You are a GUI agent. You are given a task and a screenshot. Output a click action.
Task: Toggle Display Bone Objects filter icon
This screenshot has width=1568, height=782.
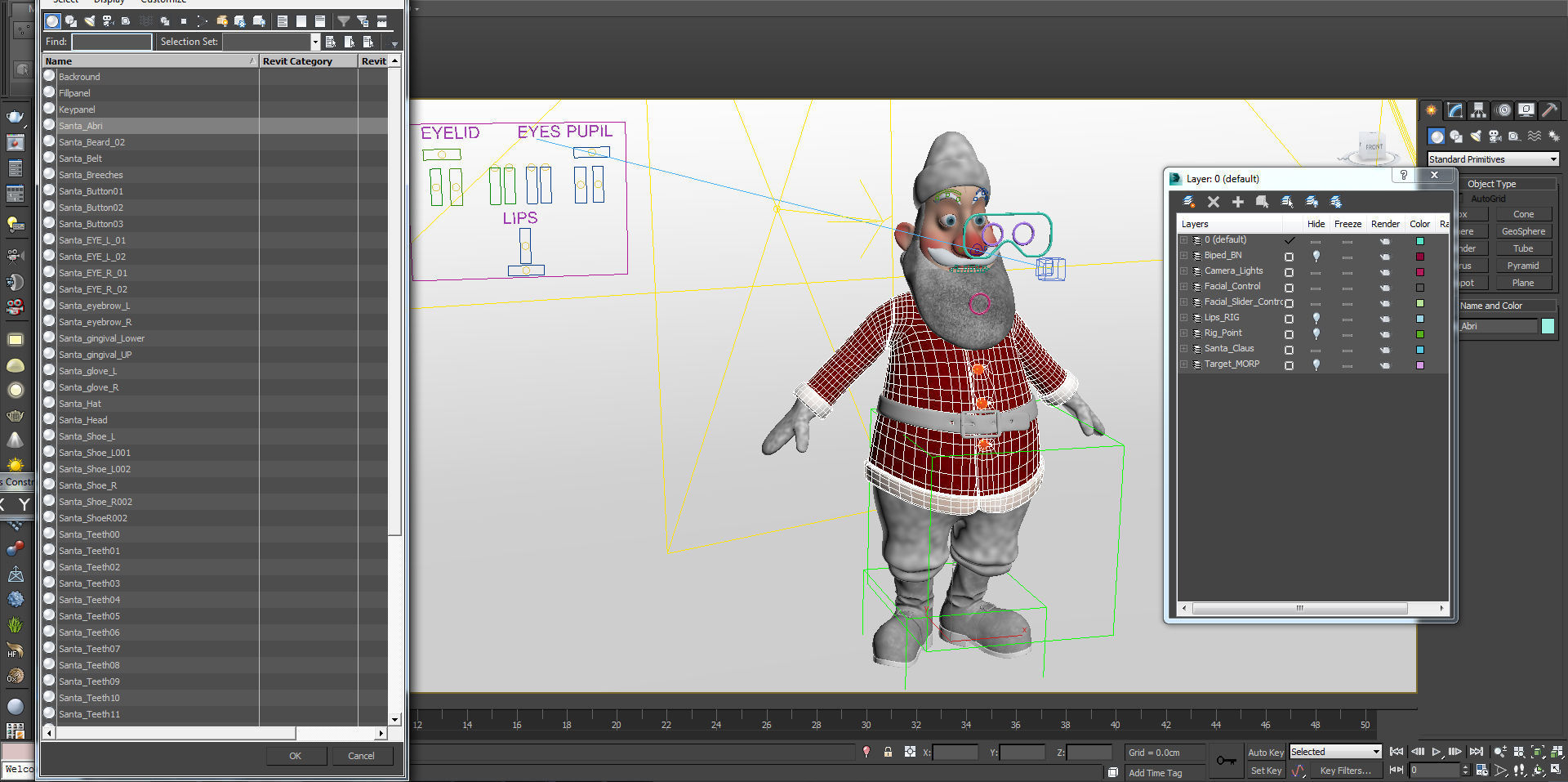click(202, 21)
